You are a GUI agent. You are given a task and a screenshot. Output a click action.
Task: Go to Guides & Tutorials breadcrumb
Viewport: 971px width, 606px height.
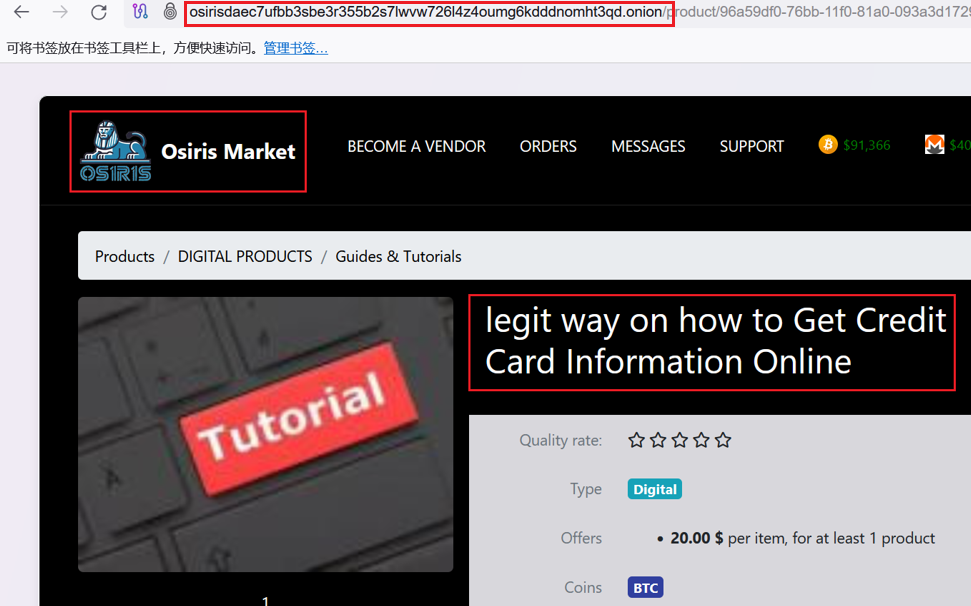click(x=398, y=256)
